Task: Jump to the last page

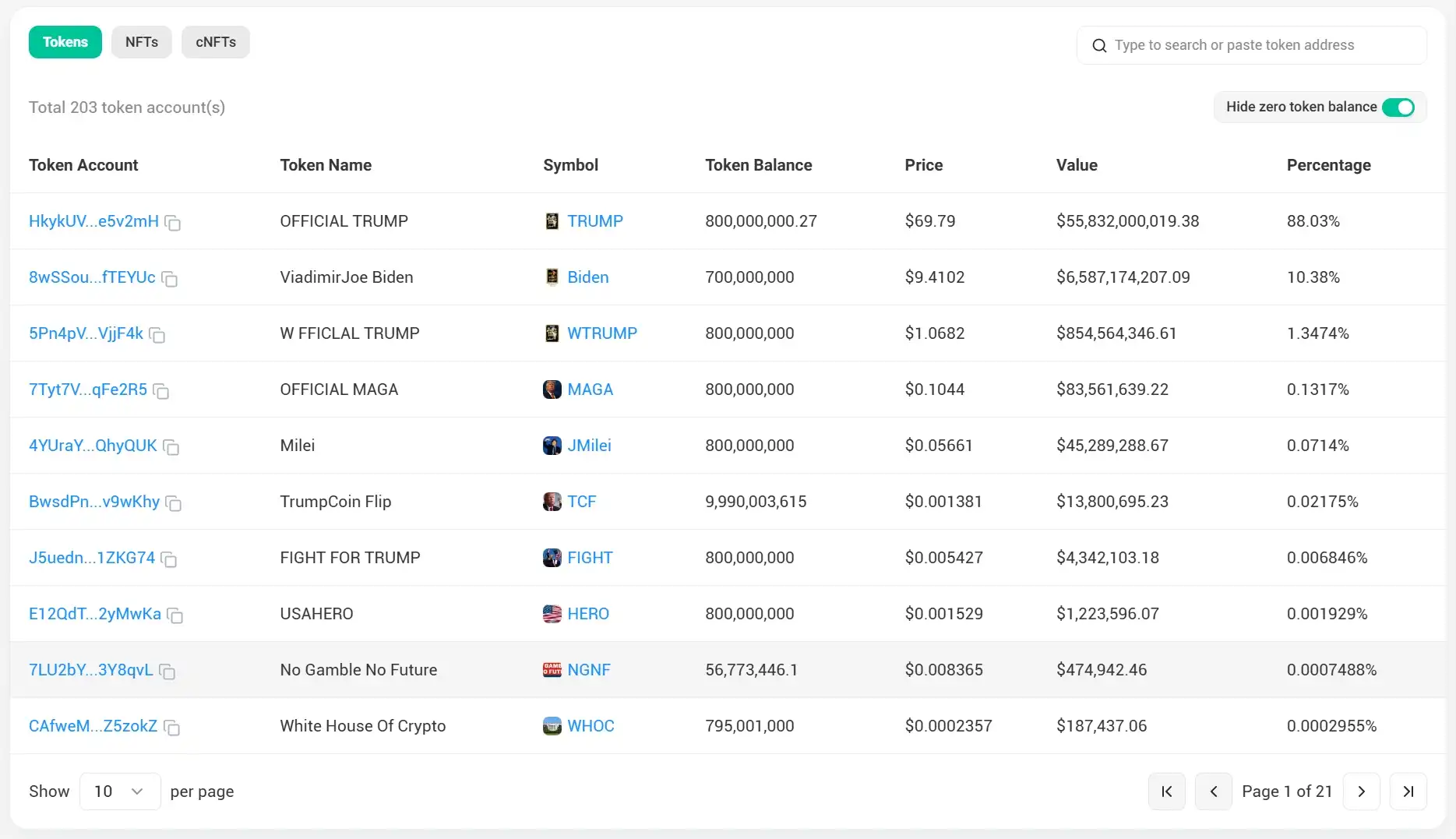Action: pyautogui.click(x=1408, y=791)
